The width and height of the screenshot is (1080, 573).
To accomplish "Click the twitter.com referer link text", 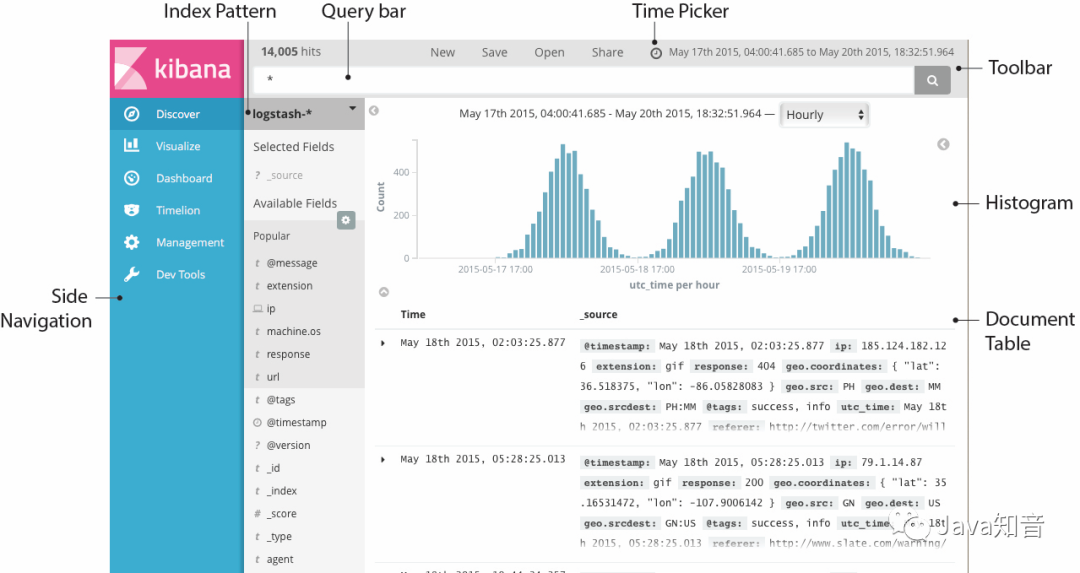I will (x=857, y=427).
